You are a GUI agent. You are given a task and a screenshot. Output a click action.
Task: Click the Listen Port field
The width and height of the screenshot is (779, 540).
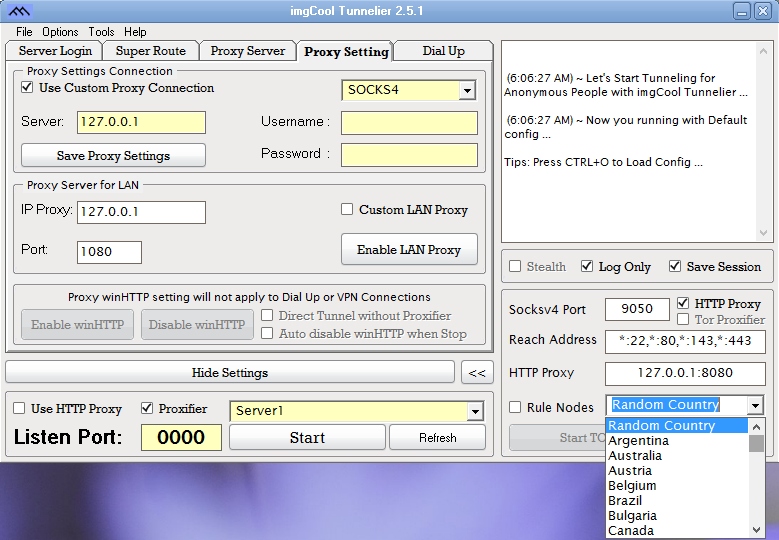[181, 437]
